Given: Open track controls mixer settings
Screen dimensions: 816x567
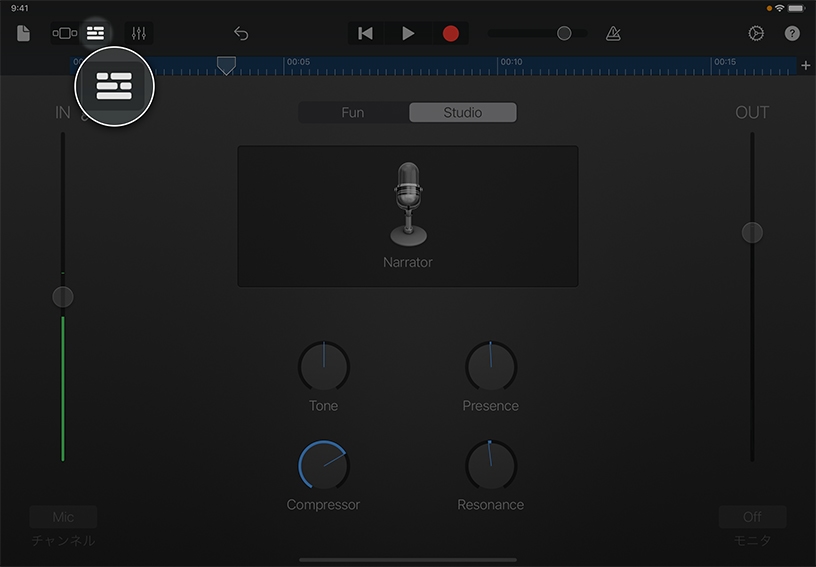Looking at the screenshot, I should [138, 33].
